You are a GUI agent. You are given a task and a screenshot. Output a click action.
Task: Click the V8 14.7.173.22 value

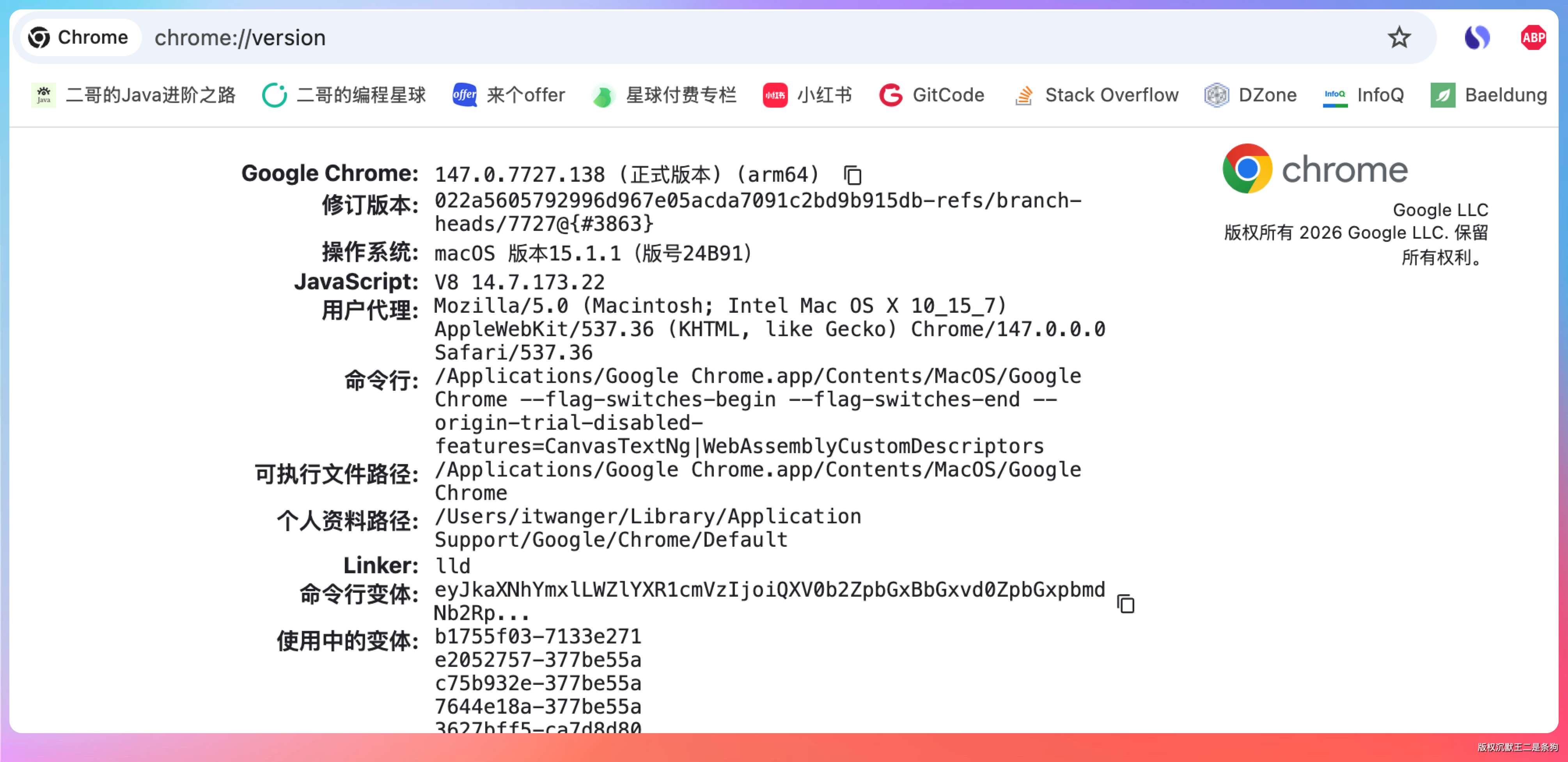(x=520, y=282)
